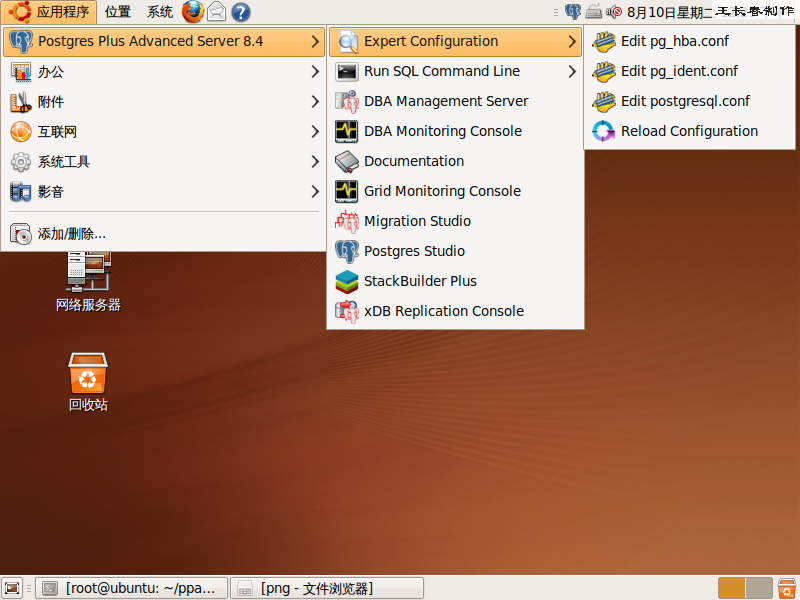This screenshot has height=600, width=800.
Task: Open the trash applet in bottom panel
Action: pyautogui.click(x=786, y=588)
